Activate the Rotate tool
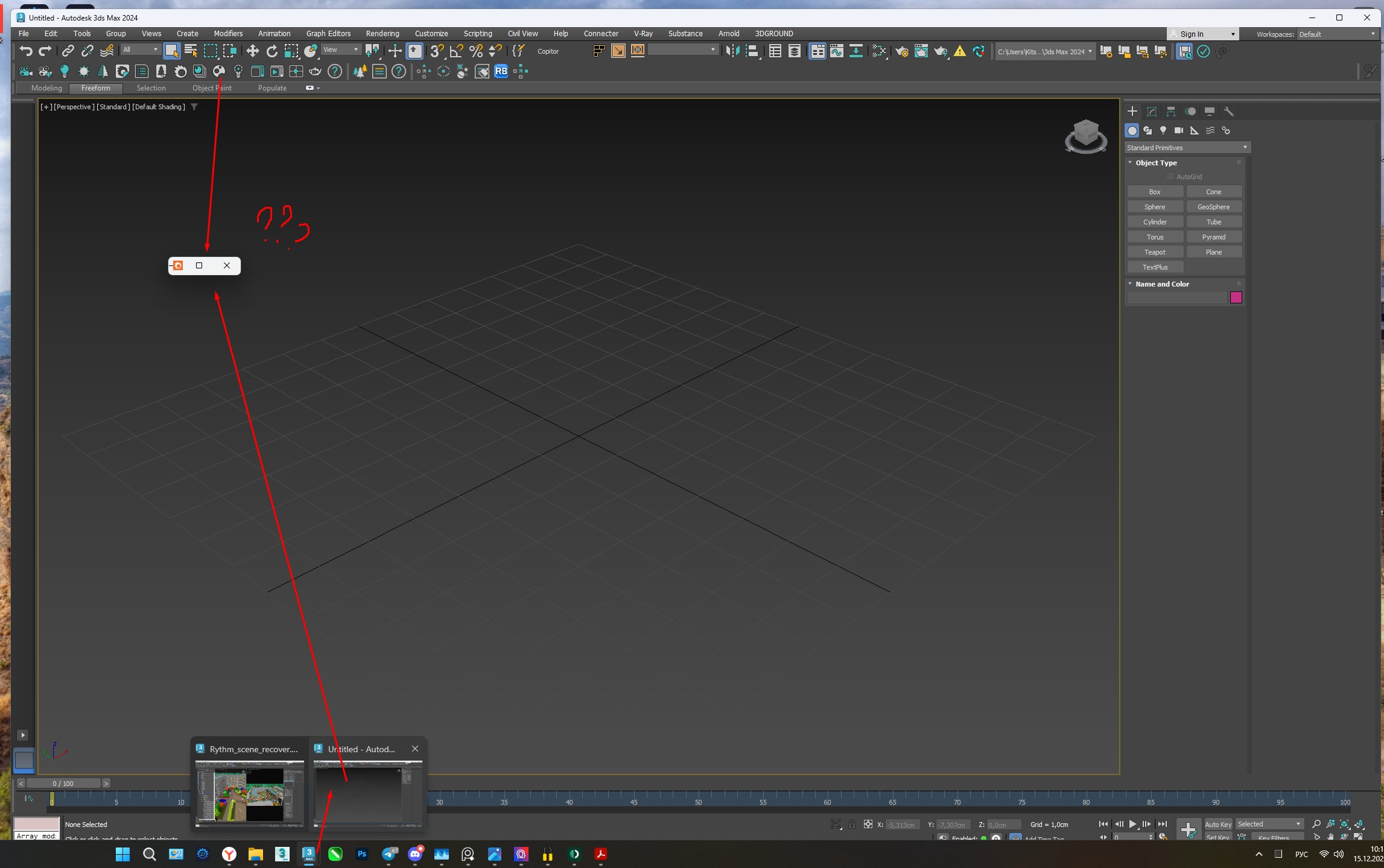Screen dimensions: 1384x868 pos(271,51)
